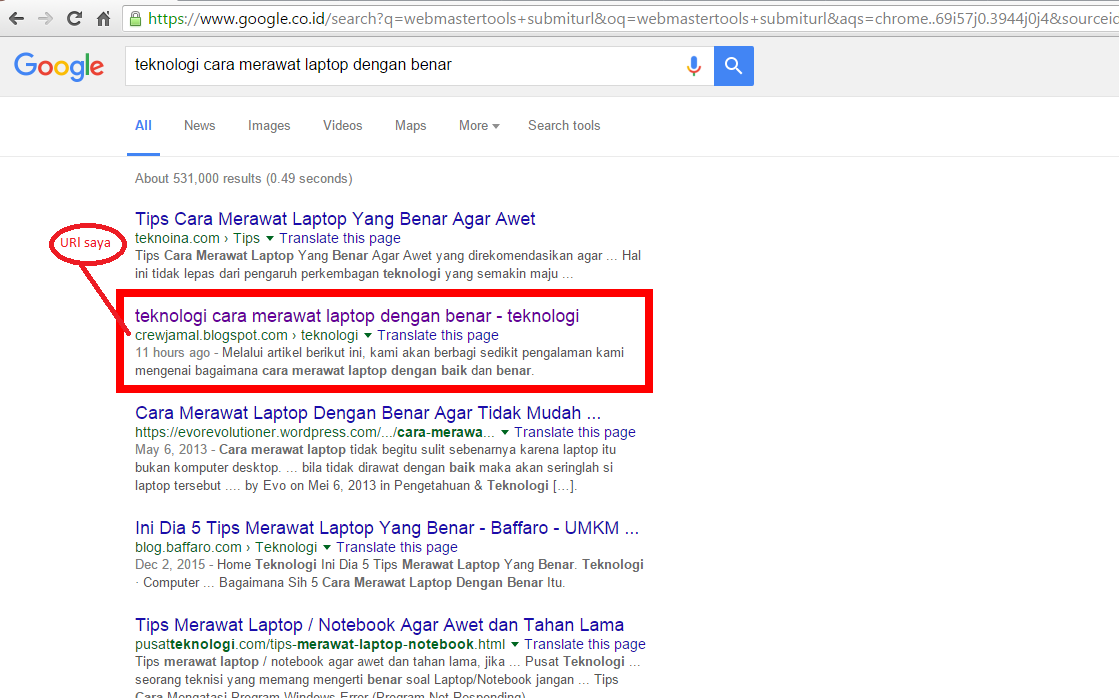Open the Images results tab
This screenshot has height=698, width=1119.
(x=269, y=126)
